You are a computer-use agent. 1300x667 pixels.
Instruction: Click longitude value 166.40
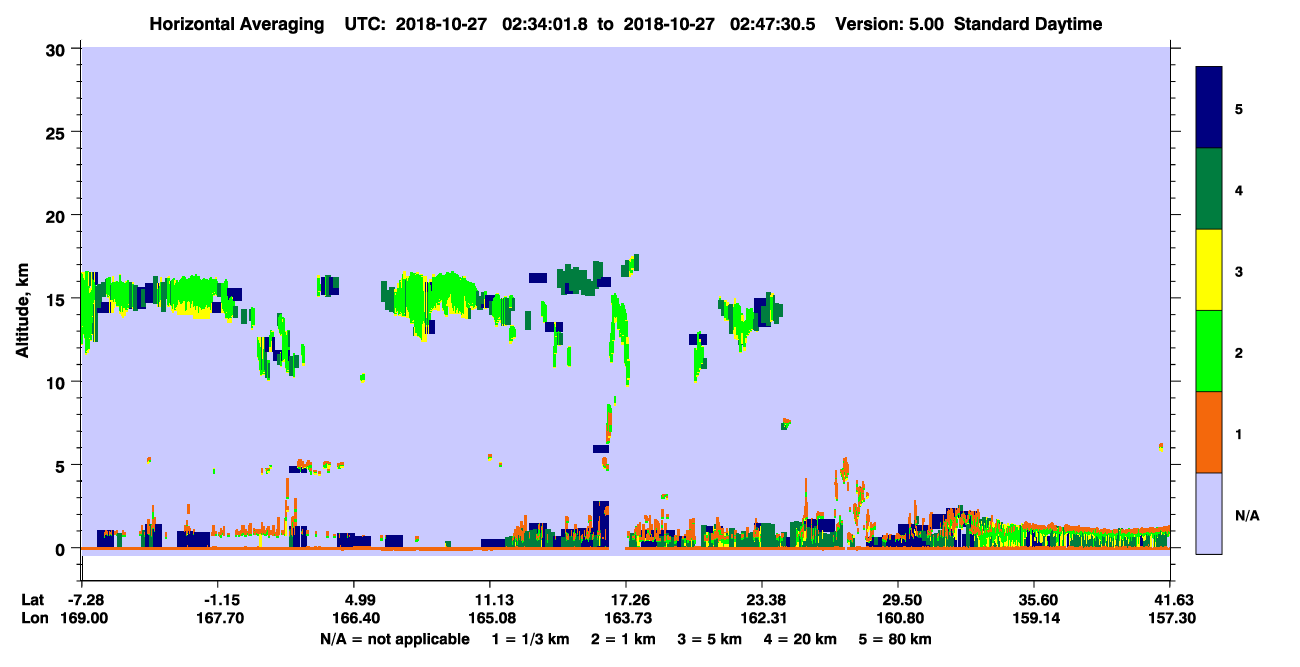point(358,619)
